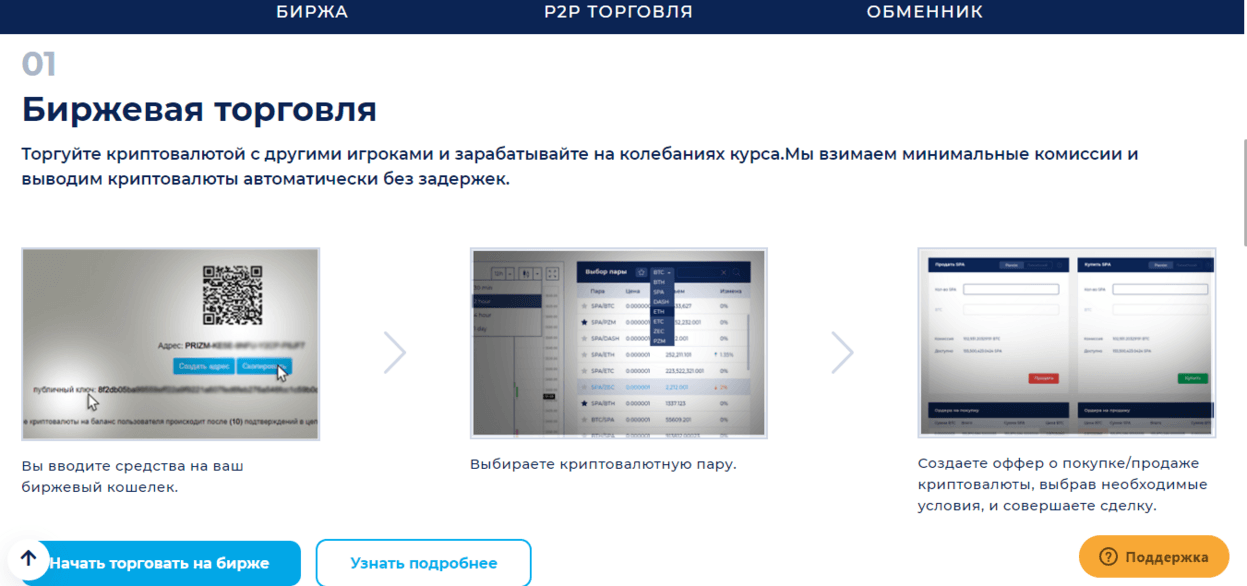
Task: Click the page vertical scrollbar
Action: (x=1243, y=190)
